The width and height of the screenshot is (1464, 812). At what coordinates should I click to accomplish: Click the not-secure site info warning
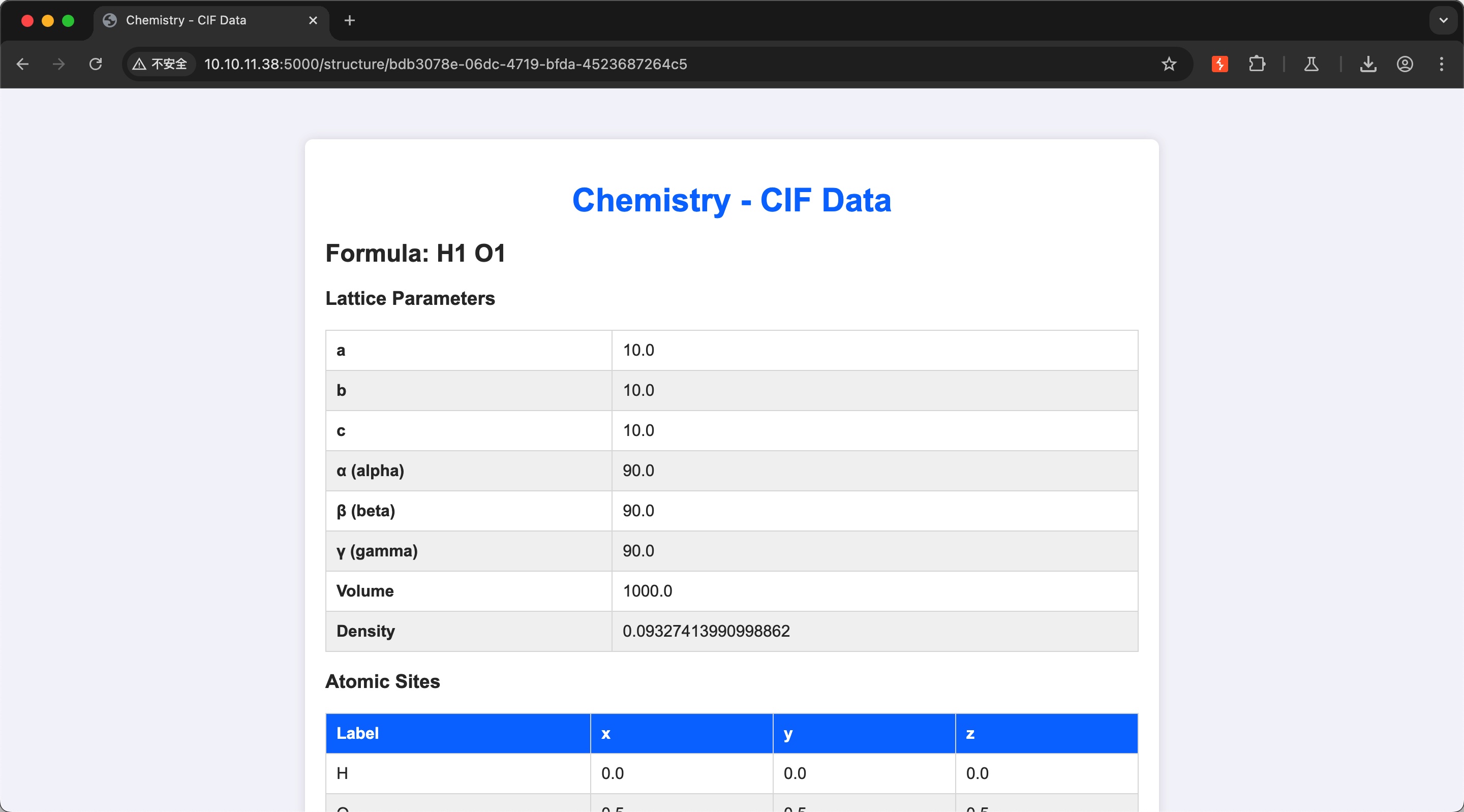[160, 64]
